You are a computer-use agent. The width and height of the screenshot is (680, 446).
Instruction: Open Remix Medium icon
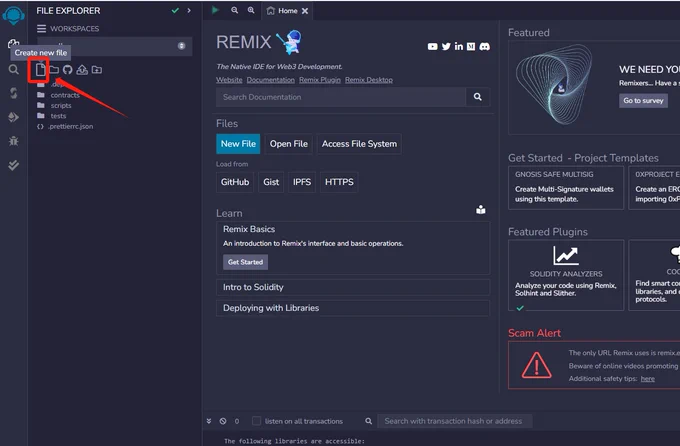tap(471, 46)
